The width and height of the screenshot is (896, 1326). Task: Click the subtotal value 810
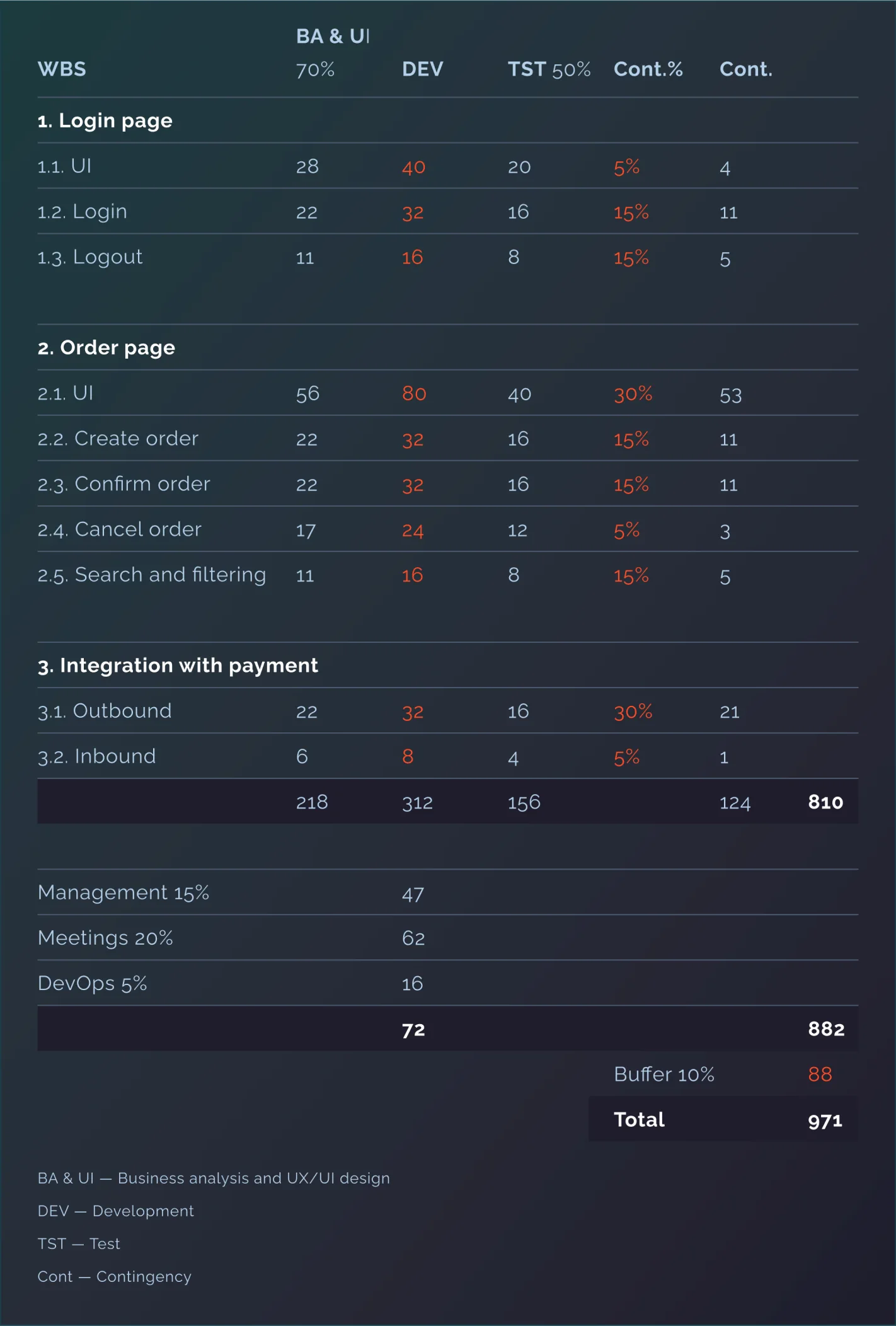[825, 802]
